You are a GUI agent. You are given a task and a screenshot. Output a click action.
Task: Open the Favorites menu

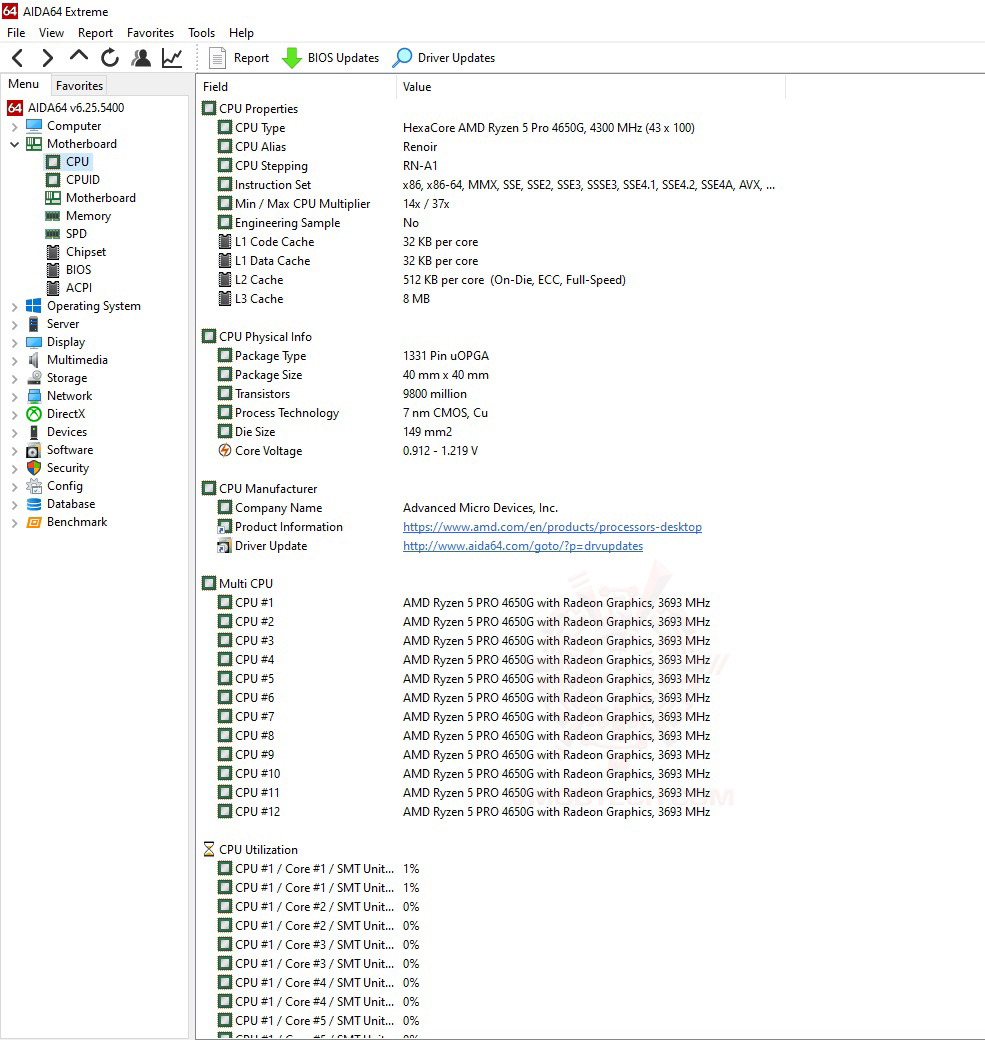click(x=150, y=32)
